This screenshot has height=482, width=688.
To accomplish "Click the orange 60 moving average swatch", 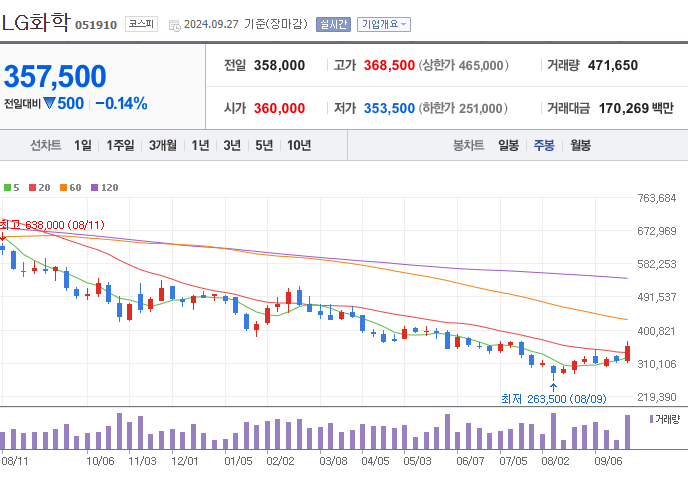I will (64, 188).
